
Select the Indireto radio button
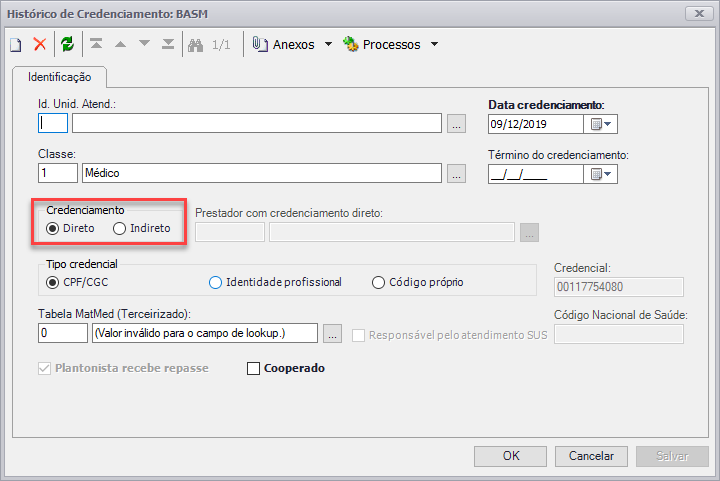pyautogui.click(x=119, y=228)
